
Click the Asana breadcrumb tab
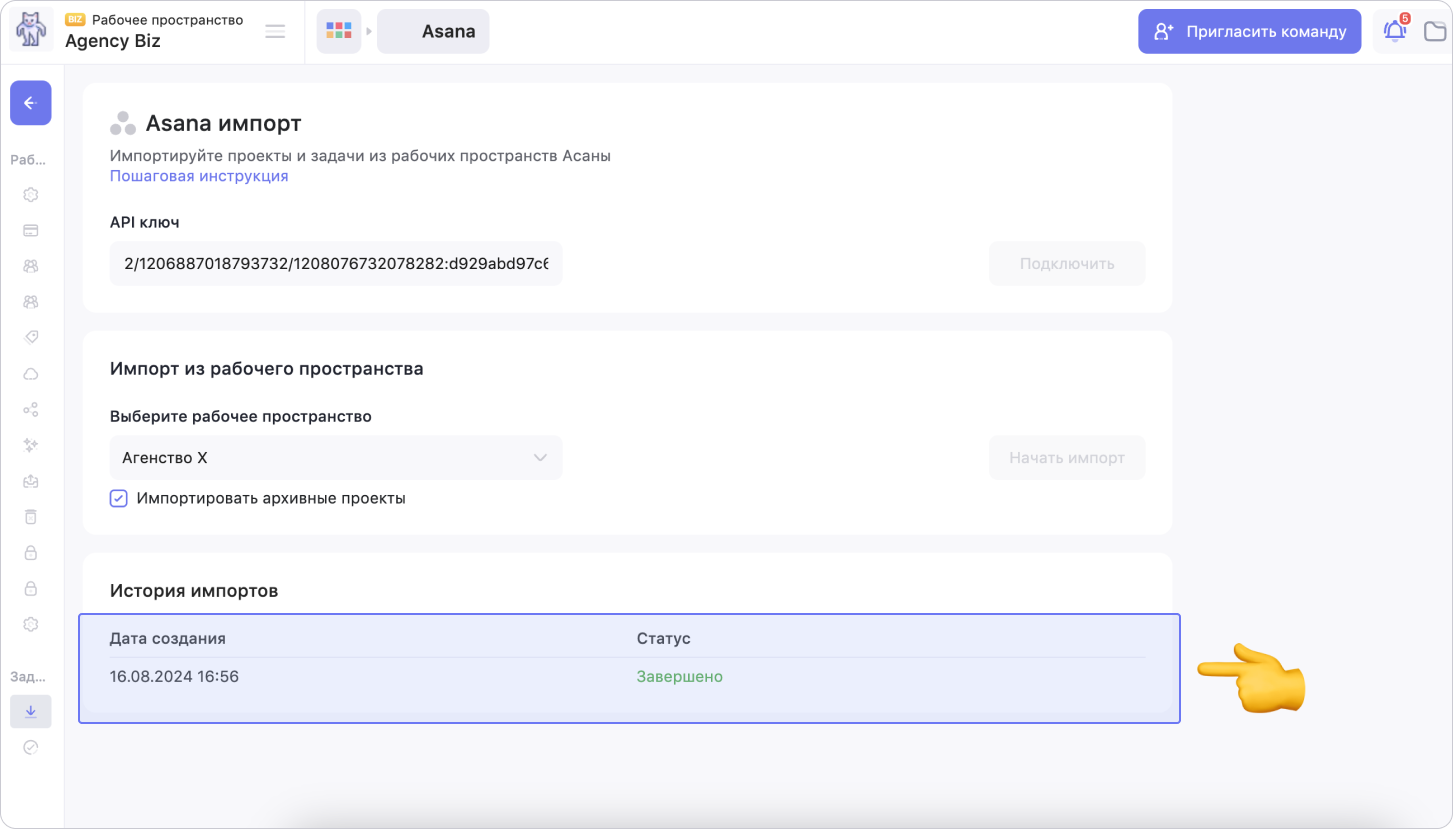tap(433, 31)
